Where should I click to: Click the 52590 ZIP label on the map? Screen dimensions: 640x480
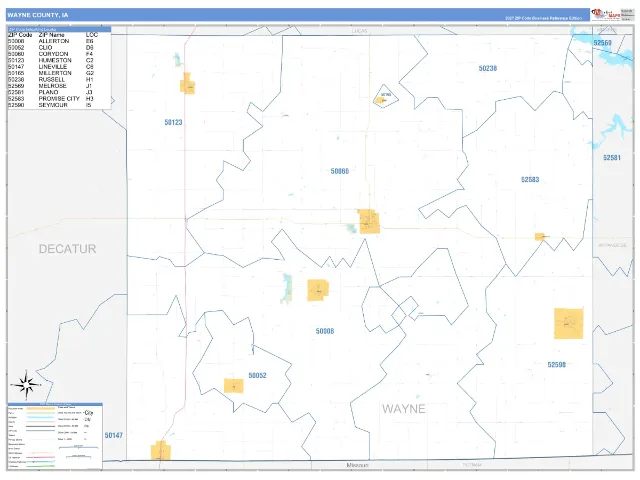(557, 364)
